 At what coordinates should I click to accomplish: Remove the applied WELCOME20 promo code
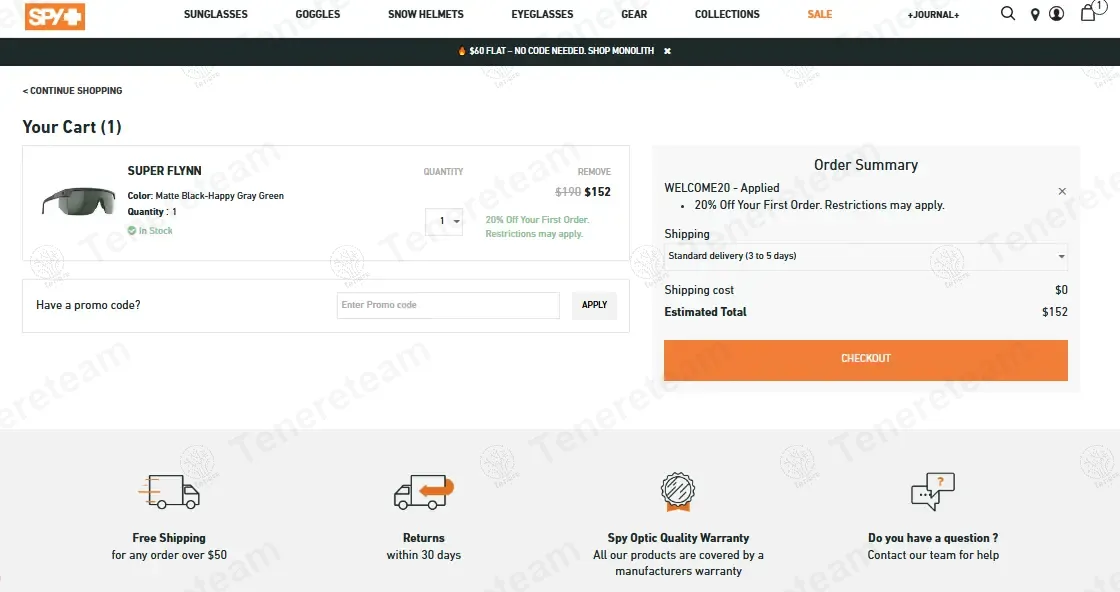point(1062,191)
